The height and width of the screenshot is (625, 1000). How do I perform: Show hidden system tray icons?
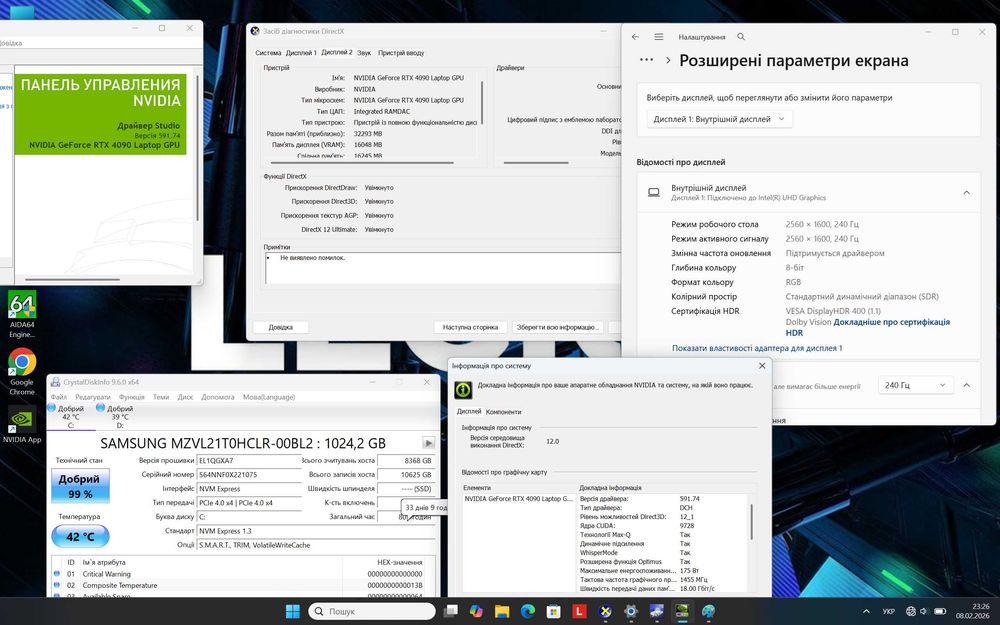click(x=865, y=611)
